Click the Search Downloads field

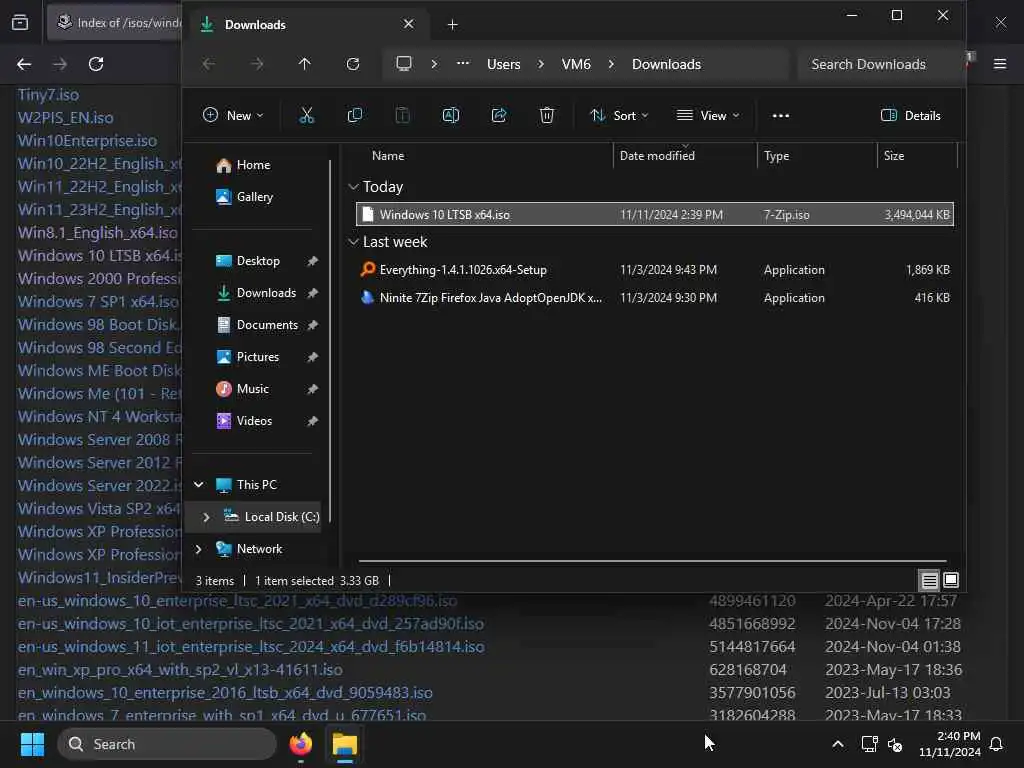[x=880, y=64]
